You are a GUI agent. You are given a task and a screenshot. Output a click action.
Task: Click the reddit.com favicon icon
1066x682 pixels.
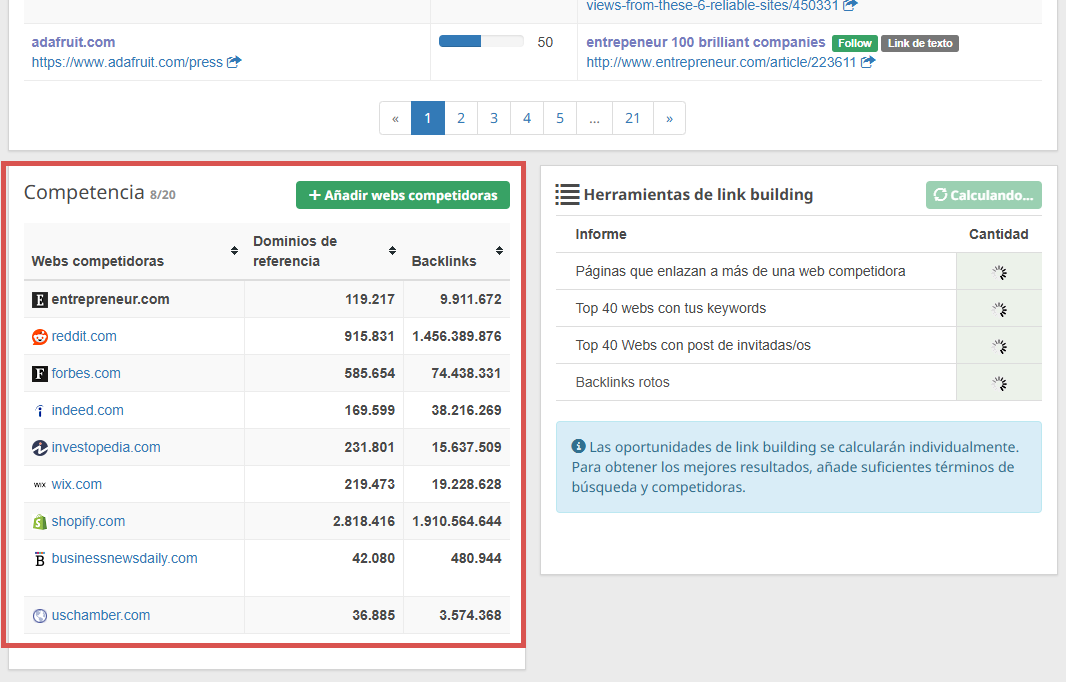pyautogui.click(x=40, y=337)
